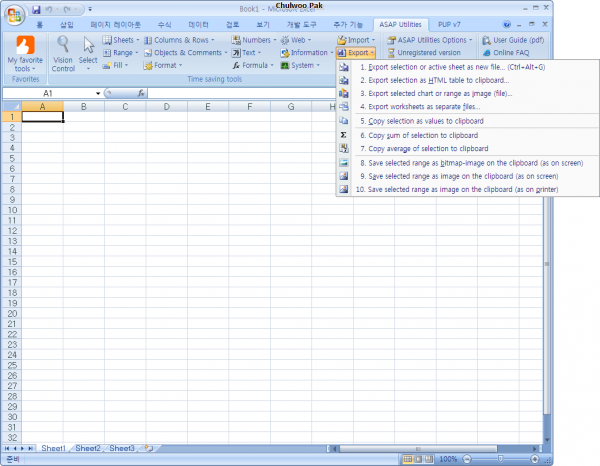This screenshot has height=466, width=600.
Task: Choose Copy selection as values to clipboard
Action: pyautogui.click(x=468, y=121)
